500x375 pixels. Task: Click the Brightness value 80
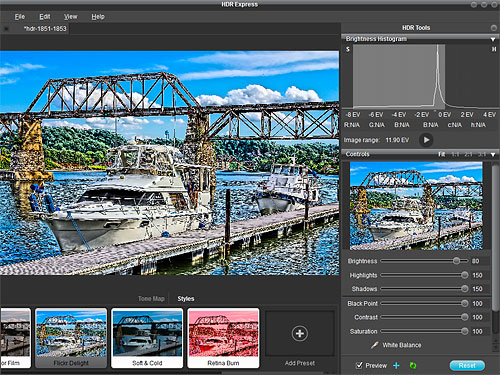tap(476, 261)
